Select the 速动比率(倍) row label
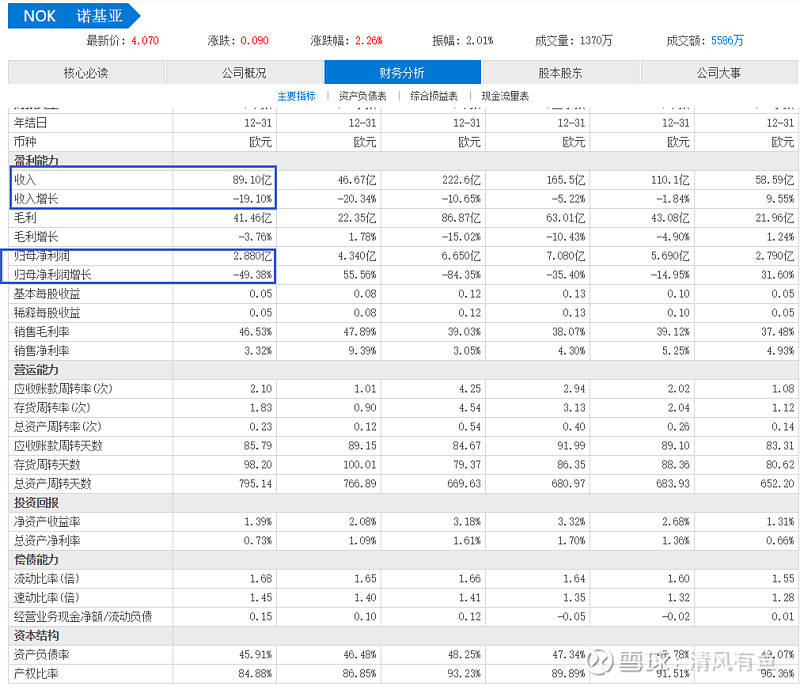Screen dimensions: 800x686 click(46, 597)
